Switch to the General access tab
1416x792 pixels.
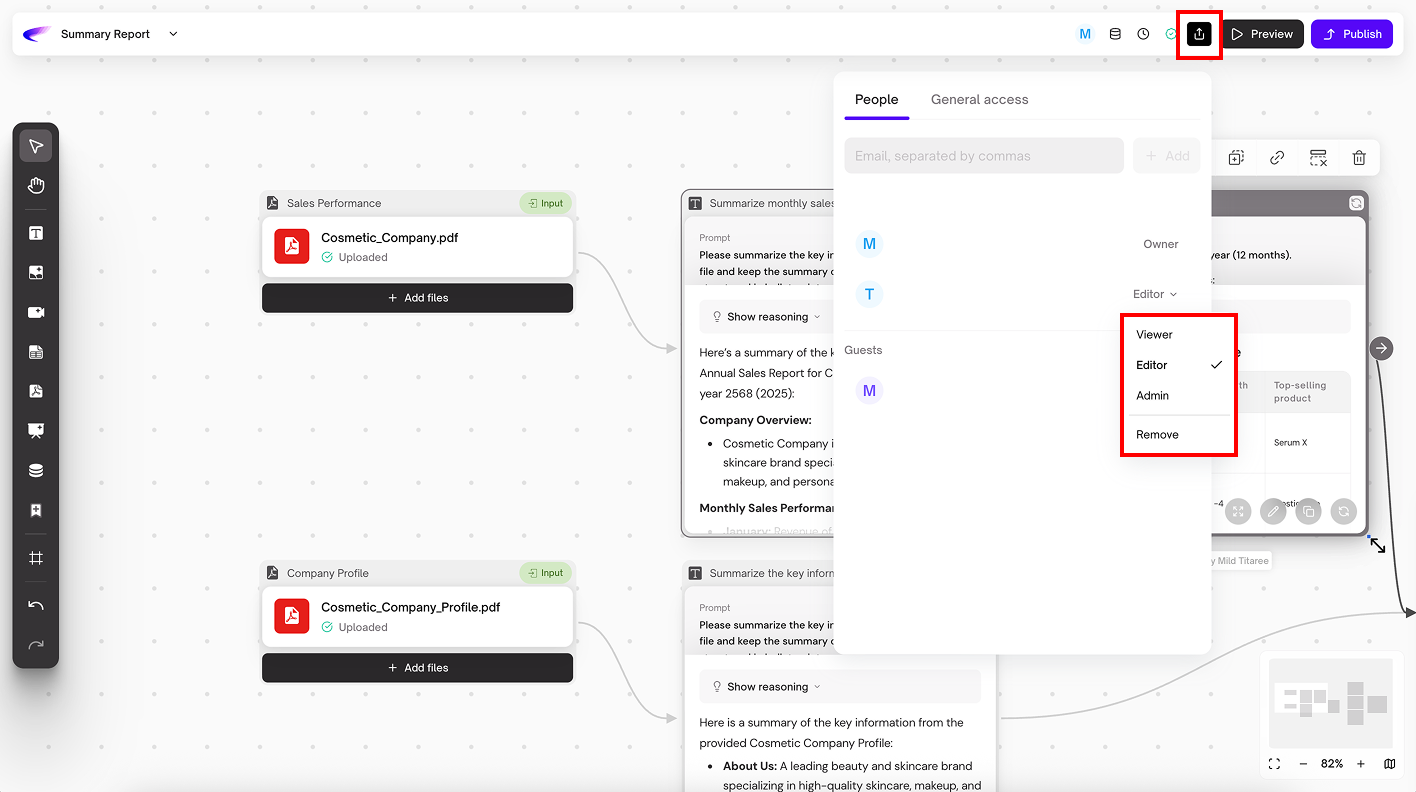pos(979,99)
